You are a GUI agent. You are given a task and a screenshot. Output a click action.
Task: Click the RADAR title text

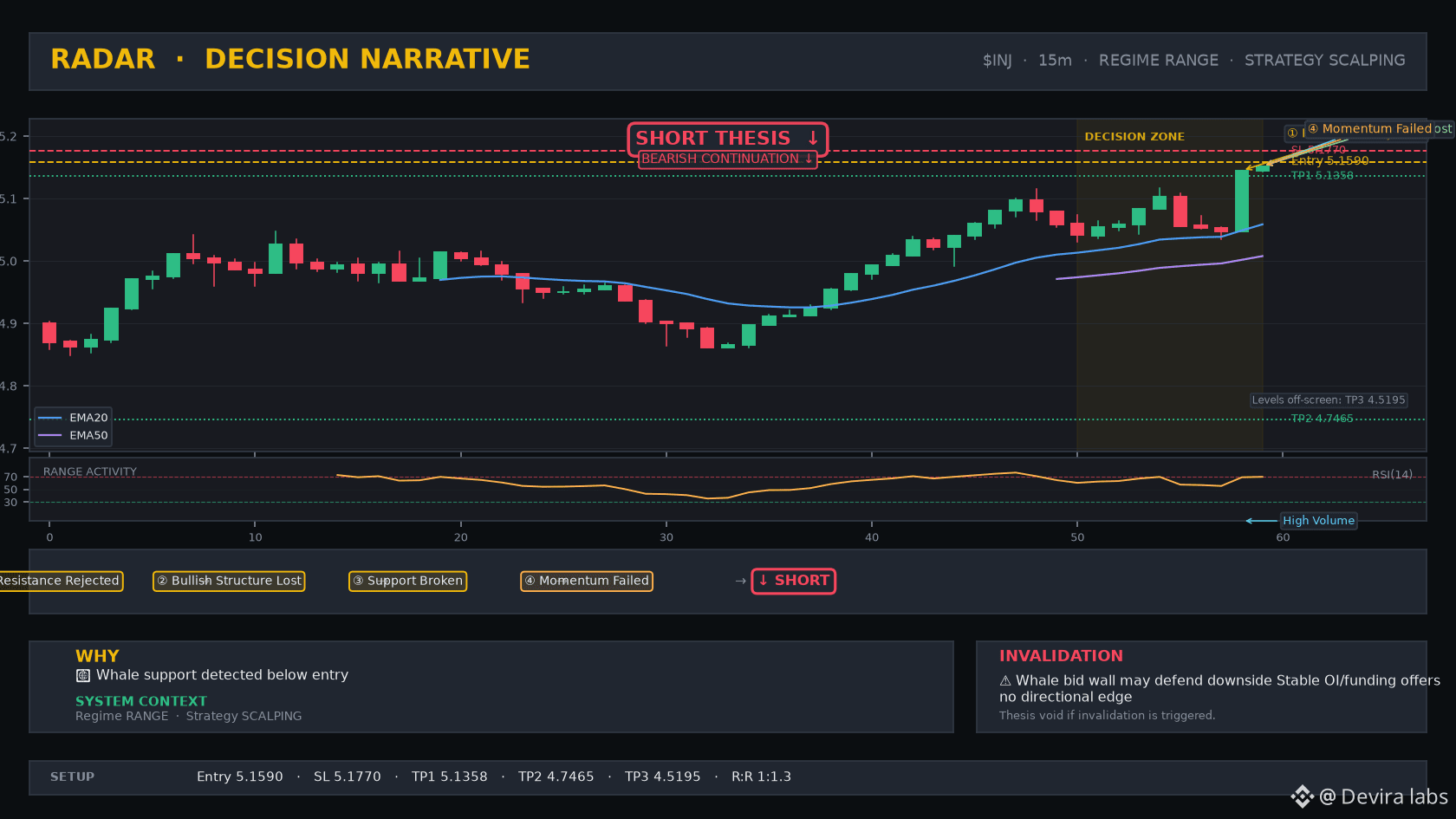(x=103, y=59)
